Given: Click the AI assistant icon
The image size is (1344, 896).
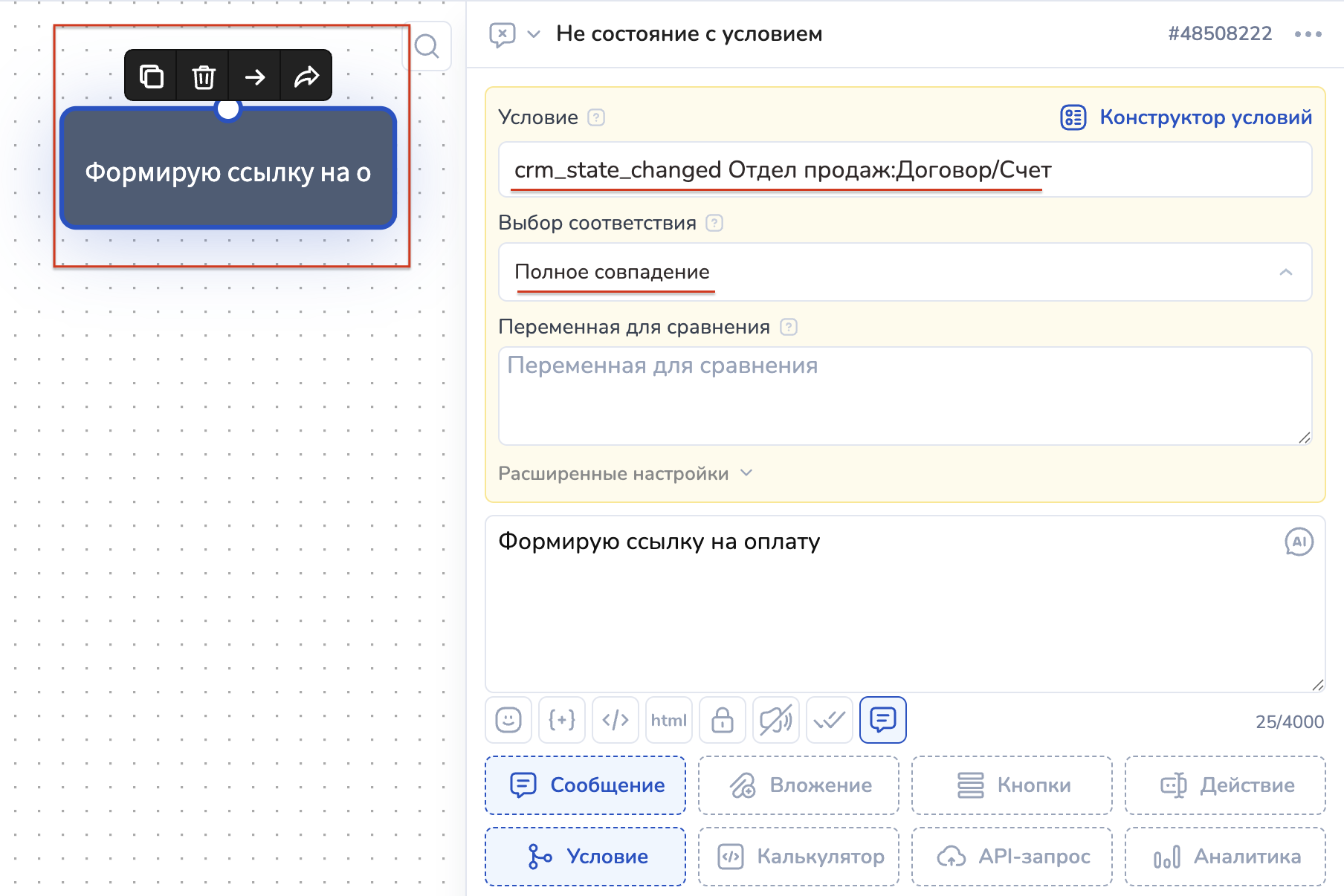Looking at the screenshot, I should pos(1299,542).
